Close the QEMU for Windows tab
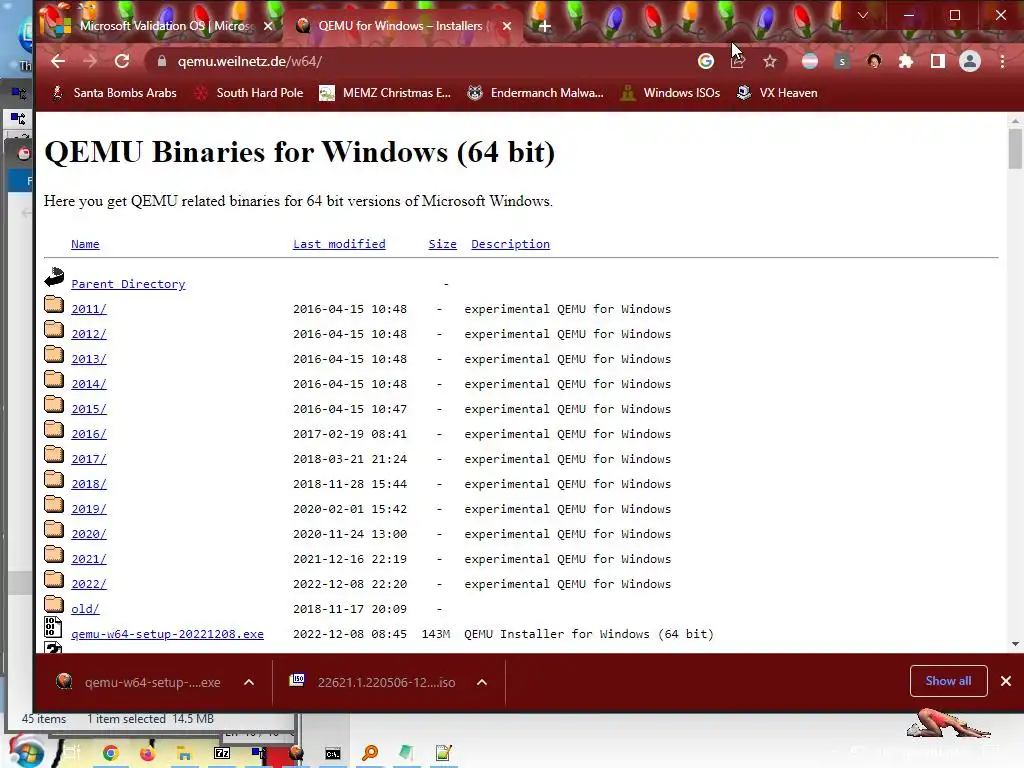1024x768 pixels. pos(507,26)
